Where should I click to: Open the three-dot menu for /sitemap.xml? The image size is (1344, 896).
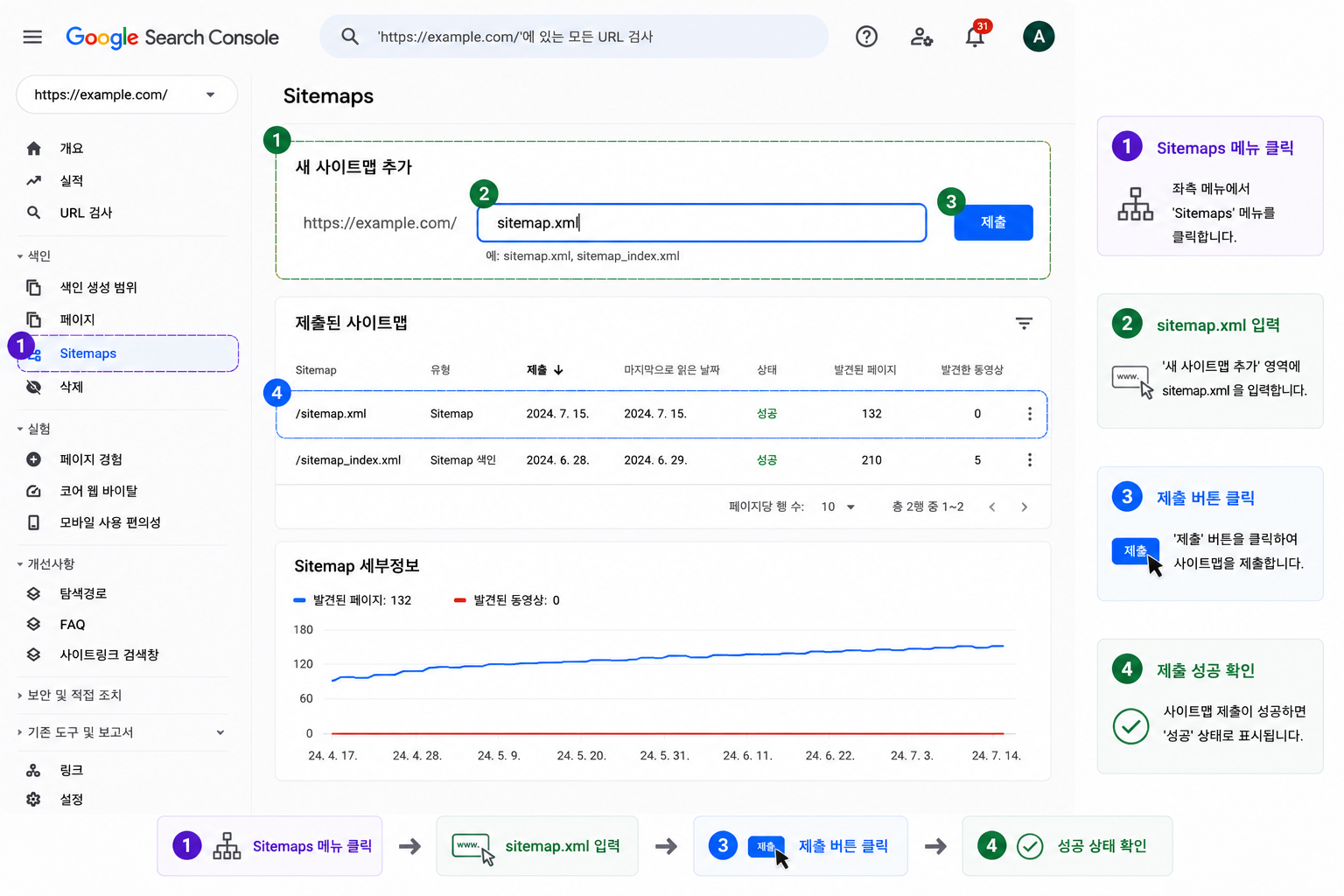(1030, 414)
